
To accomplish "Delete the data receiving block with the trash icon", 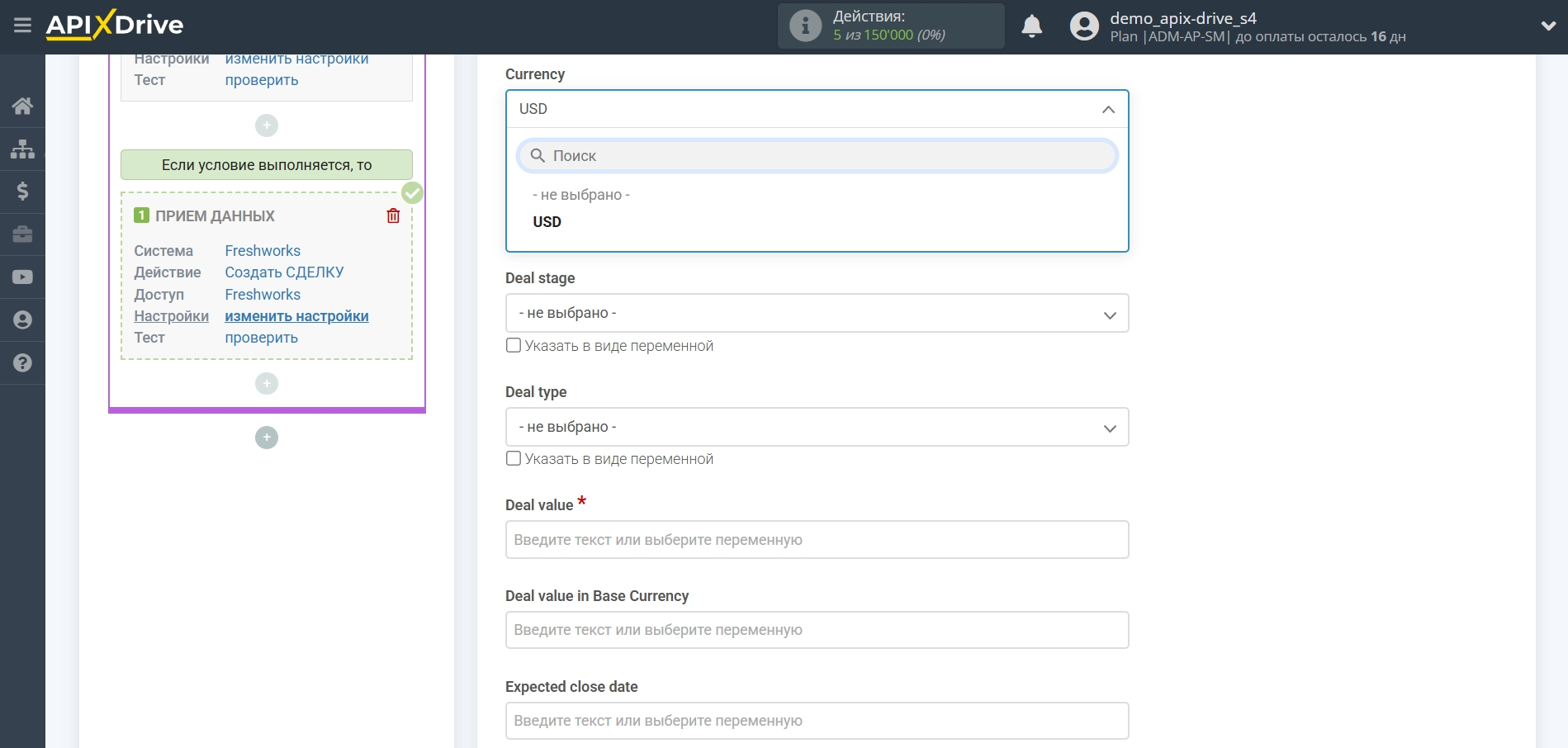I will 393,215.
